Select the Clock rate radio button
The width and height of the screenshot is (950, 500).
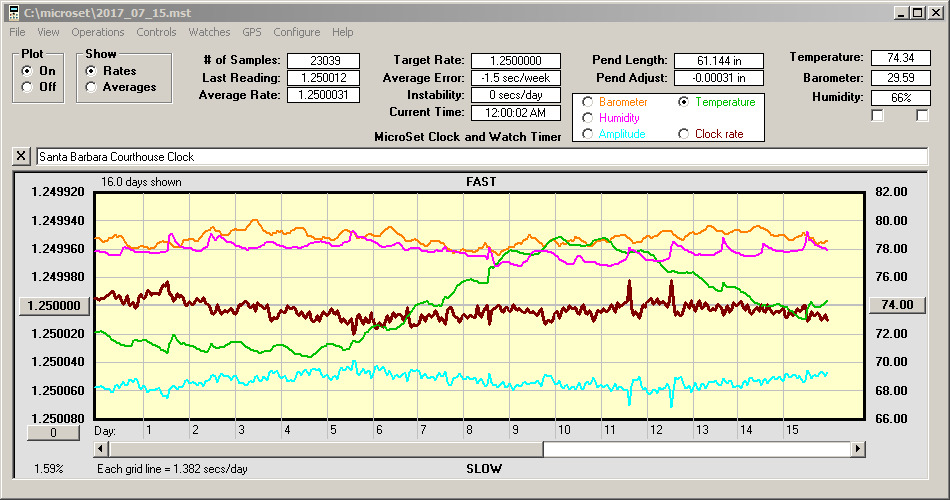pos(684,134)
